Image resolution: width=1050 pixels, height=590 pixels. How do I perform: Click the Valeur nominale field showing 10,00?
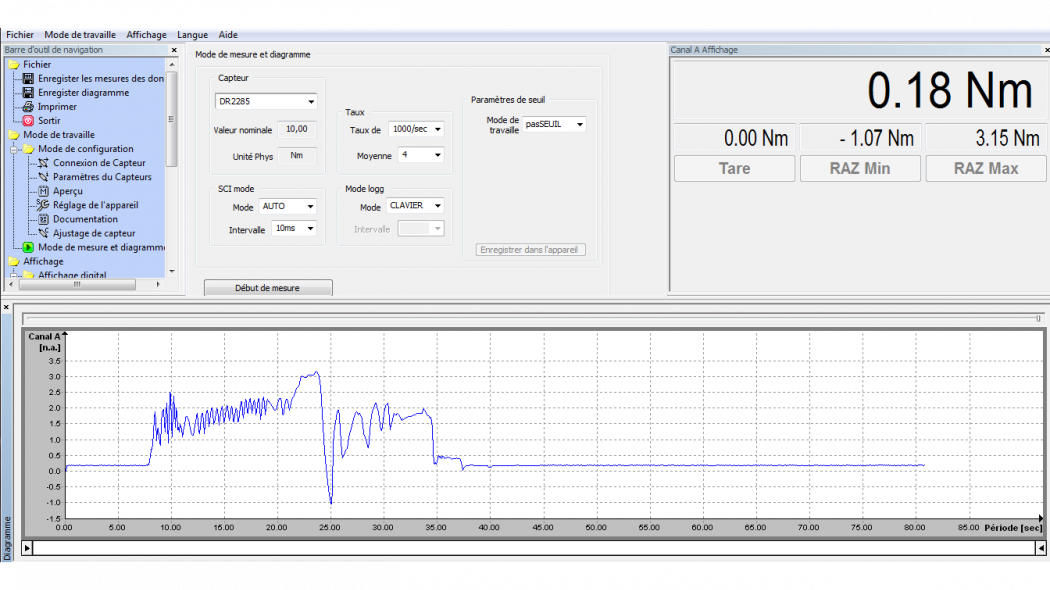(x=297, y=129)
